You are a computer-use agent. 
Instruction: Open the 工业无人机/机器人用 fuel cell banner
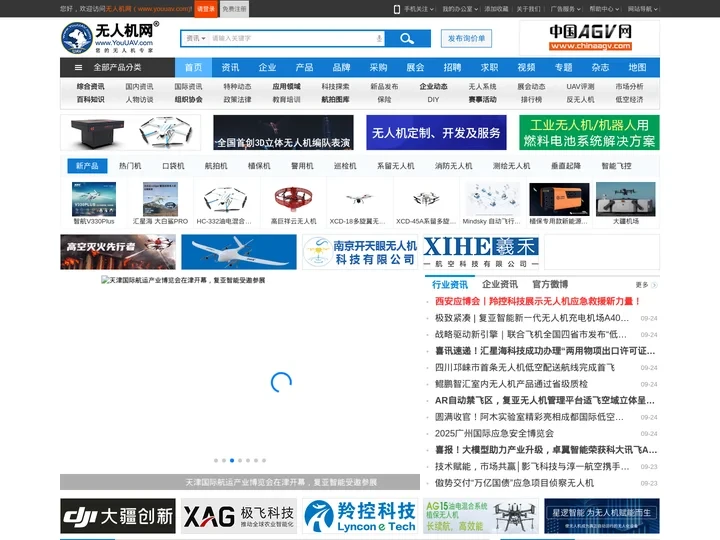click(x=590, y=132)
